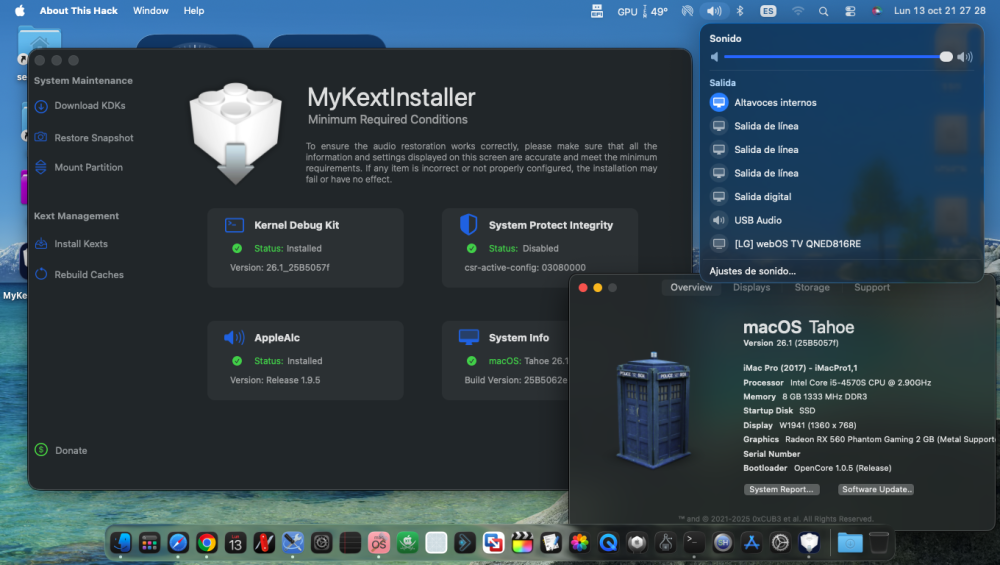
Task: Click the sound volume menu bar icon
Action: (714, 11)
